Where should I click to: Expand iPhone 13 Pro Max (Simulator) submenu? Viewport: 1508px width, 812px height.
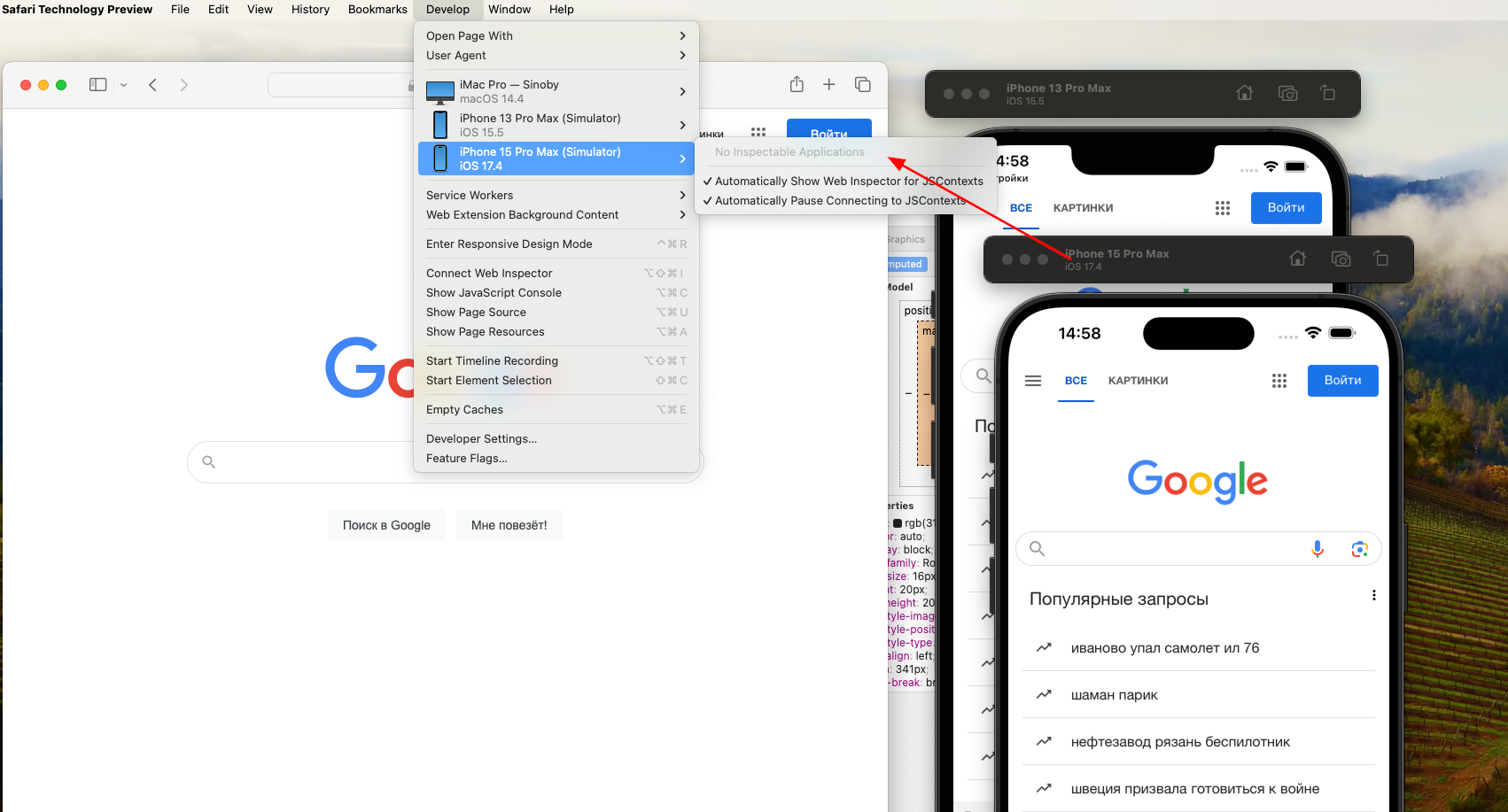pyautogui.click(x=556, y=125)
